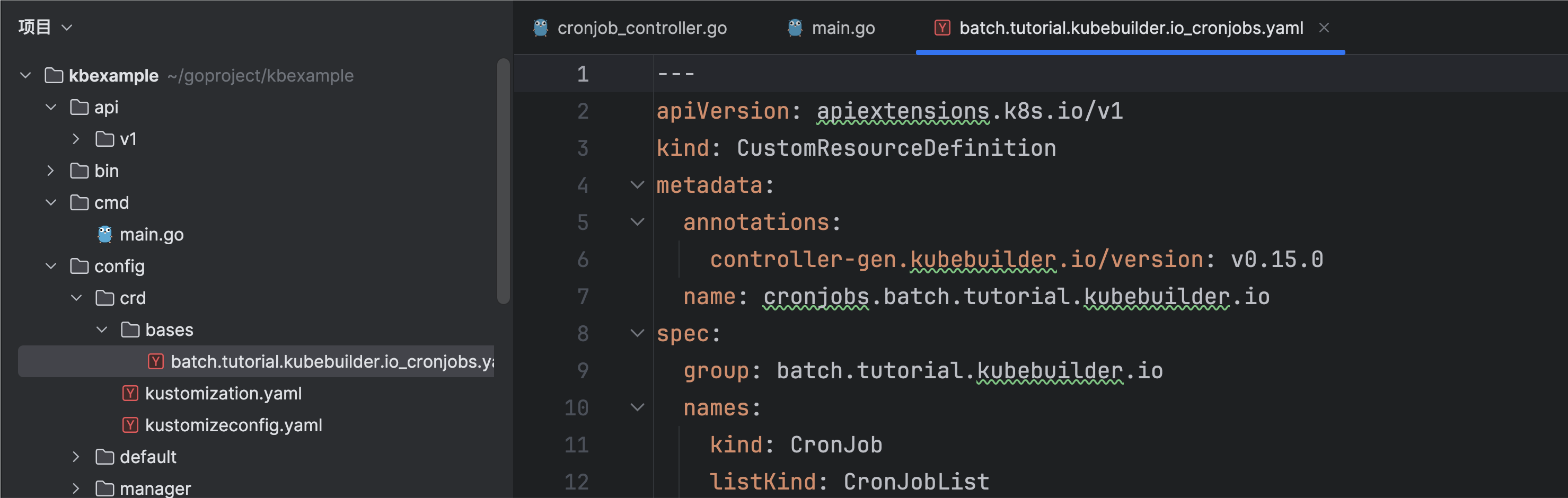This screenshot has height=498, width=1568.
Task: Open the 项目 project view dropdown
Action: pos(45,28)
